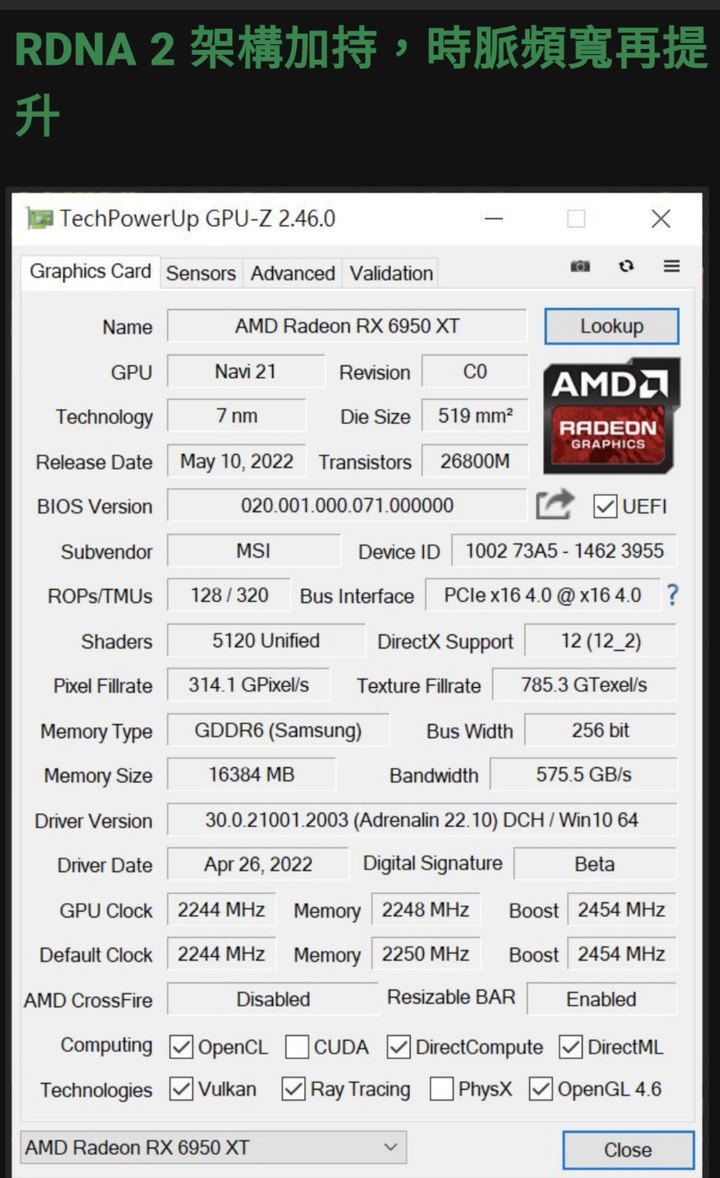Switch to the Sensors tab

pos(201,273)
